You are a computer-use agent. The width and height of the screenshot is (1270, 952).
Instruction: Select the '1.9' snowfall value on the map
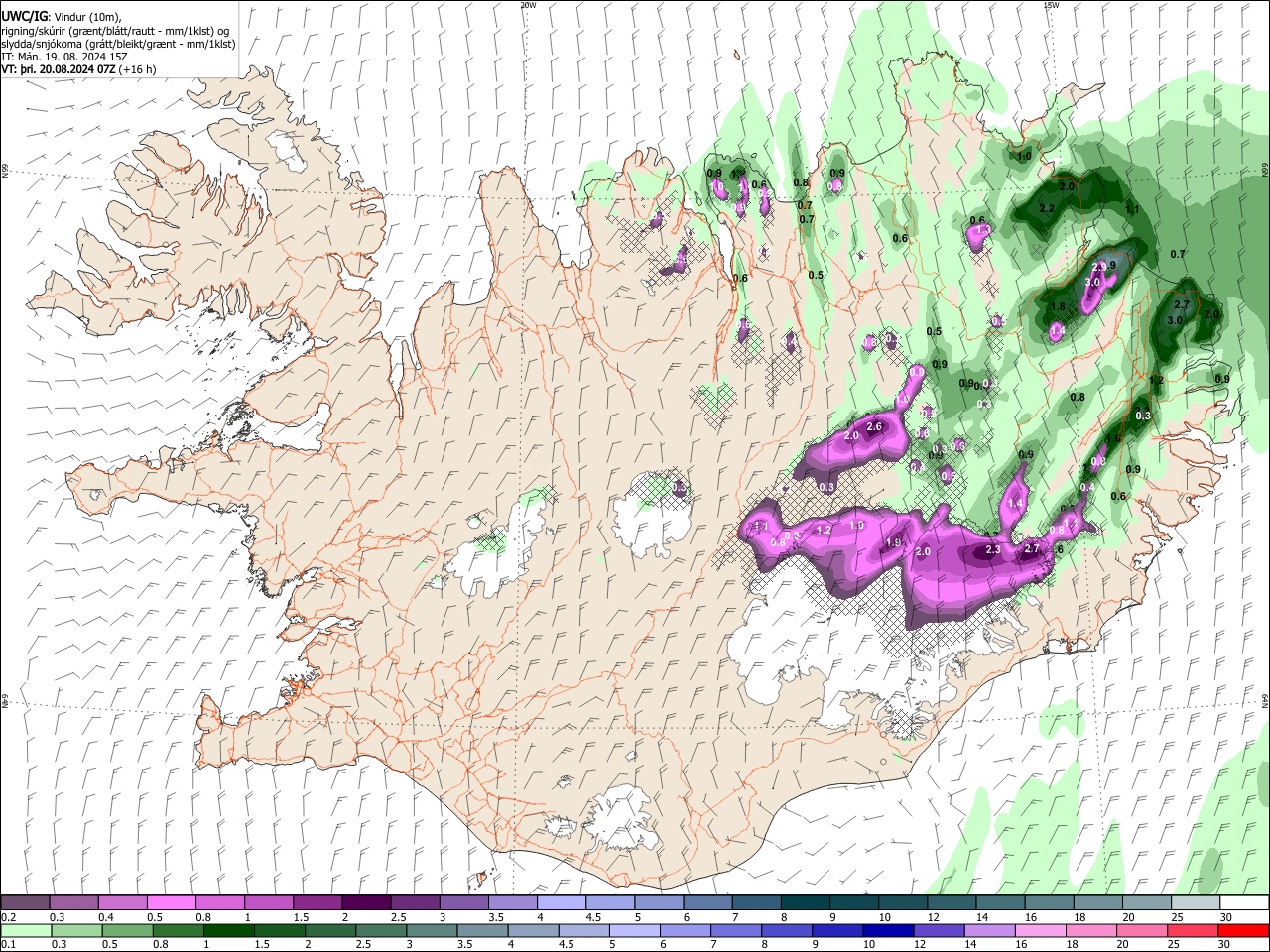pyautogui.click(x=893, y=542)
